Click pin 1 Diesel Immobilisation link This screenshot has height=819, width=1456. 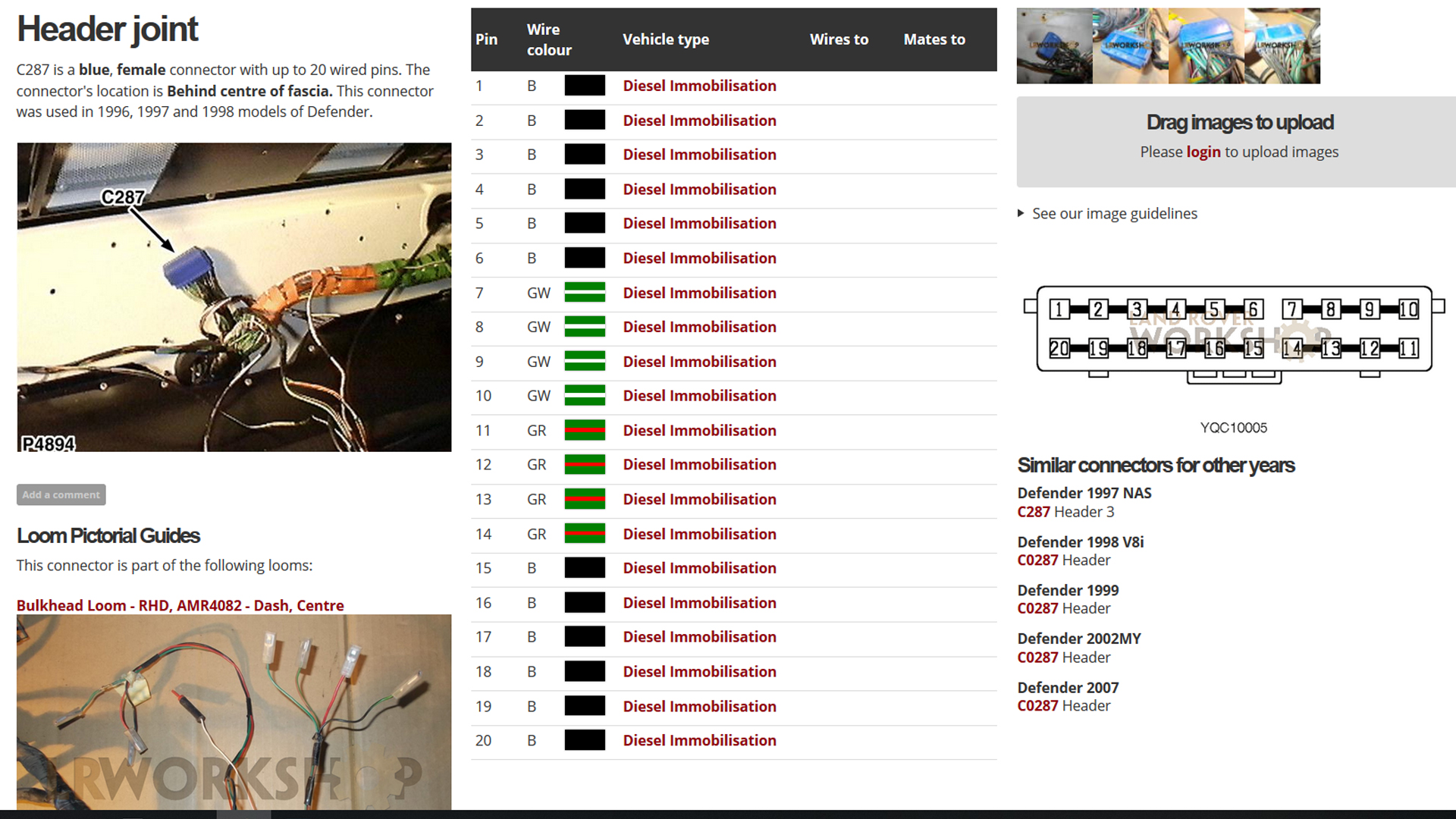tap(699, 86)
